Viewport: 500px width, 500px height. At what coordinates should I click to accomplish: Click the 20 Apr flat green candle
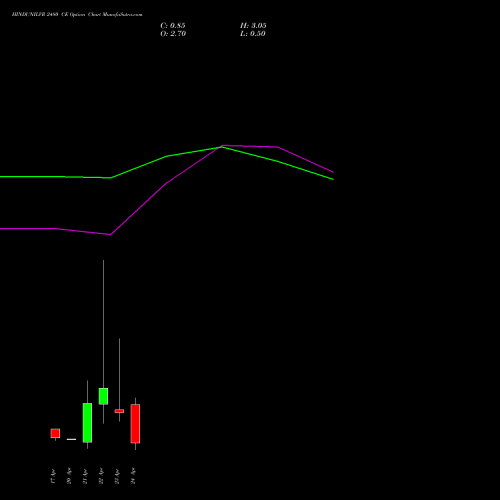tap(71, 439)
